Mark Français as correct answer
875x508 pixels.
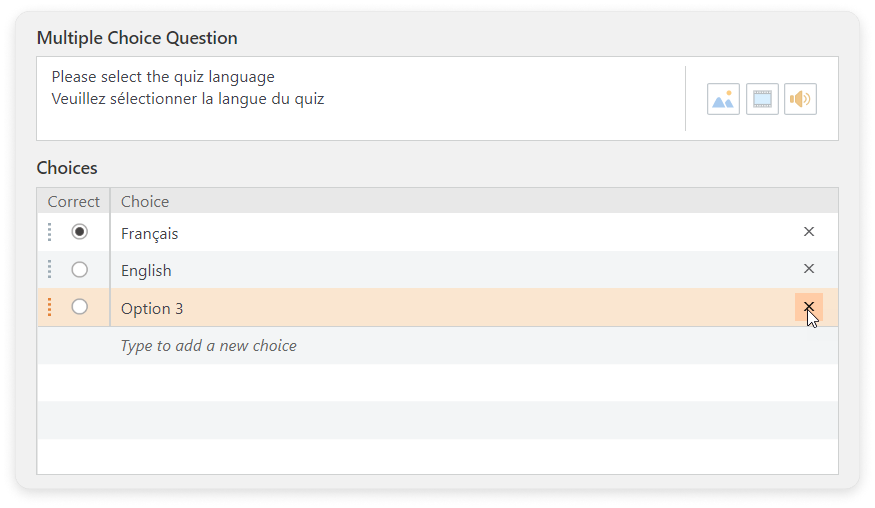click(x=80, y=232)
